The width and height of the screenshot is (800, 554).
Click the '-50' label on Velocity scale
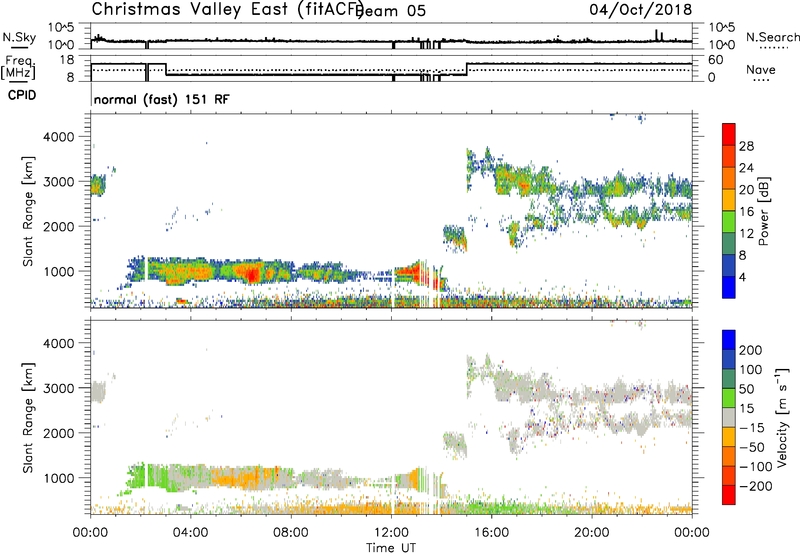752,447
